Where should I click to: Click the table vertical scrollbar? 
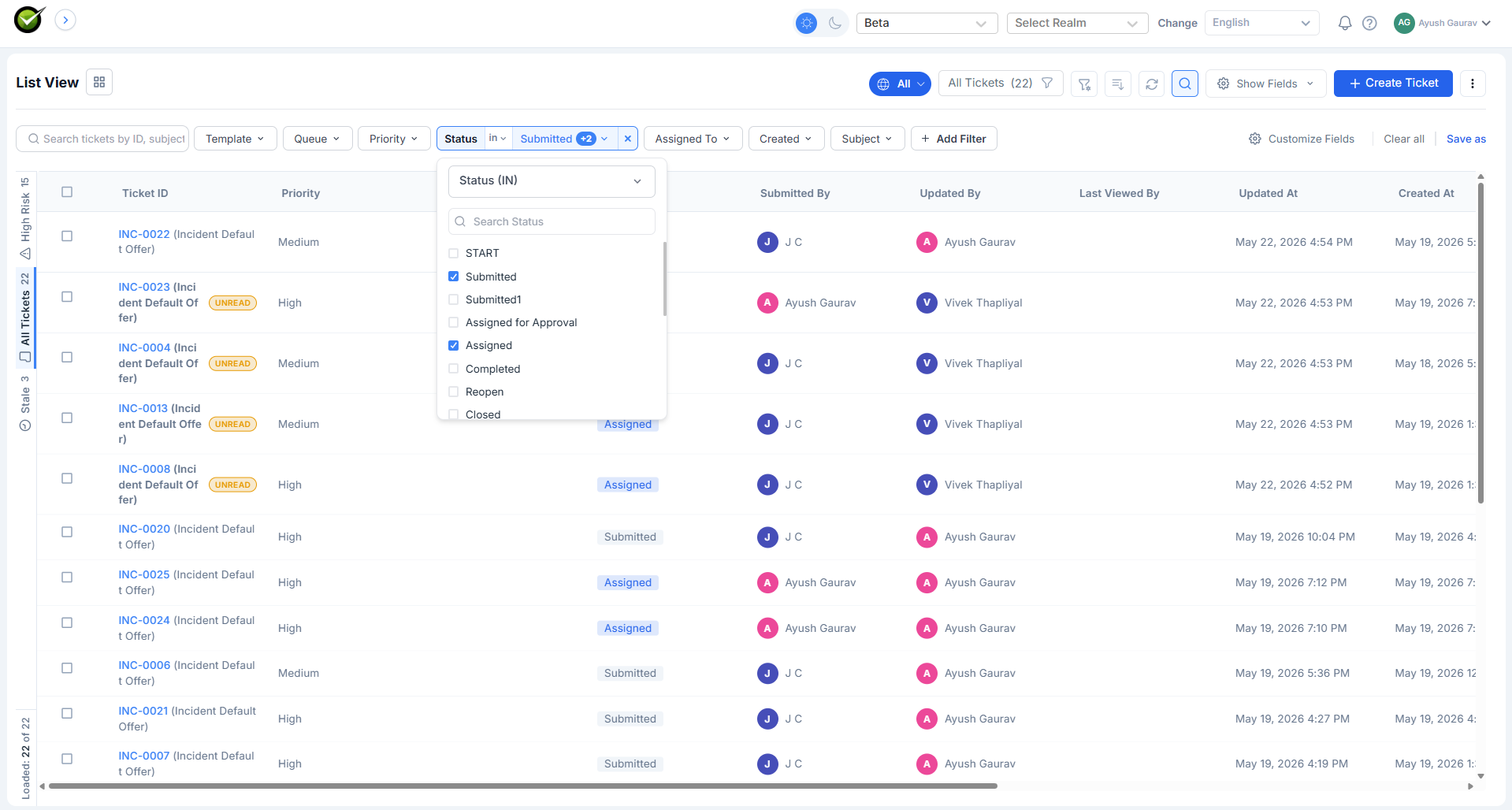[1480, 342]
